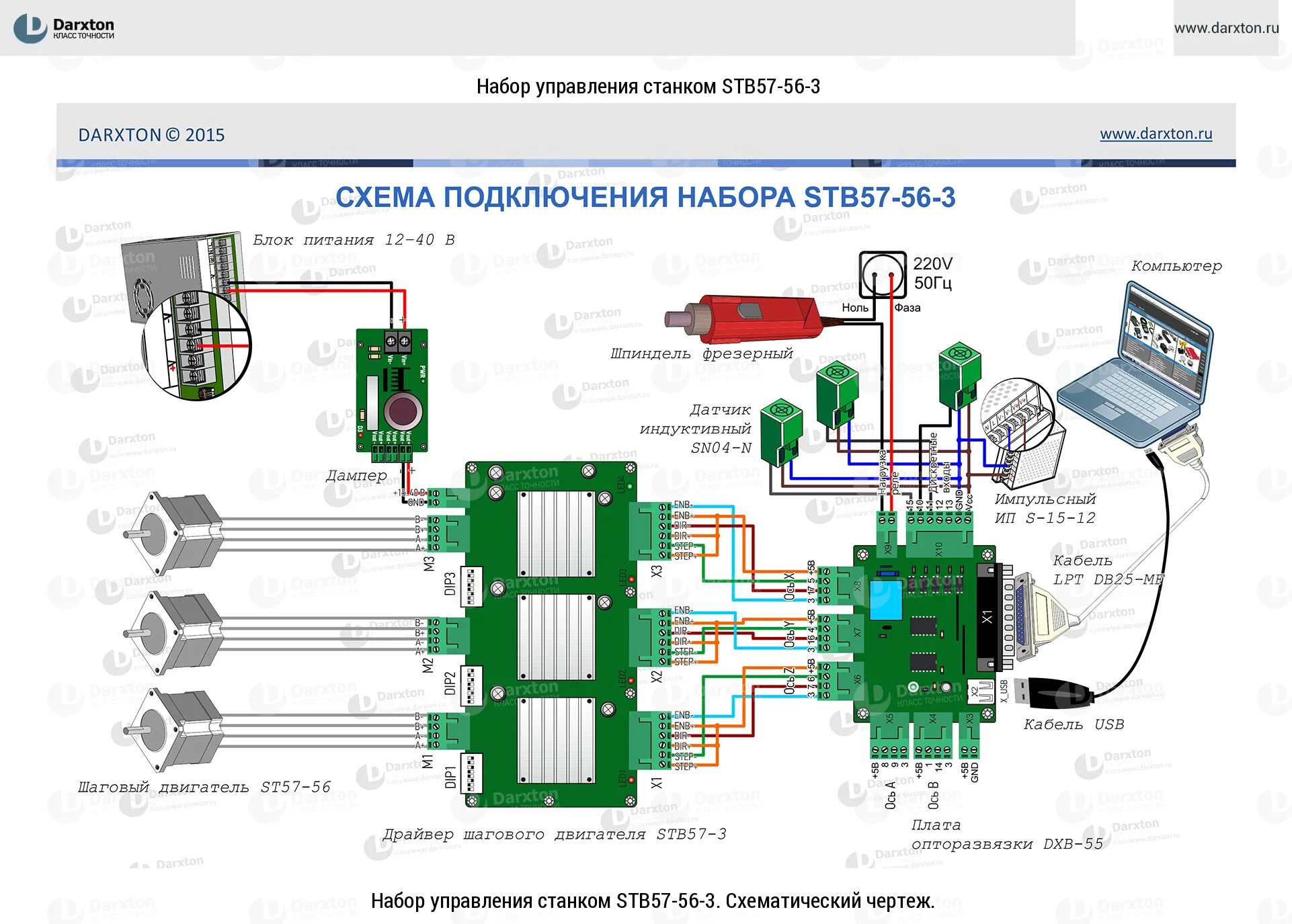Click the 220V power socket symbol
The height and width of the screenshot is (924, 1292).
(883, 274)
